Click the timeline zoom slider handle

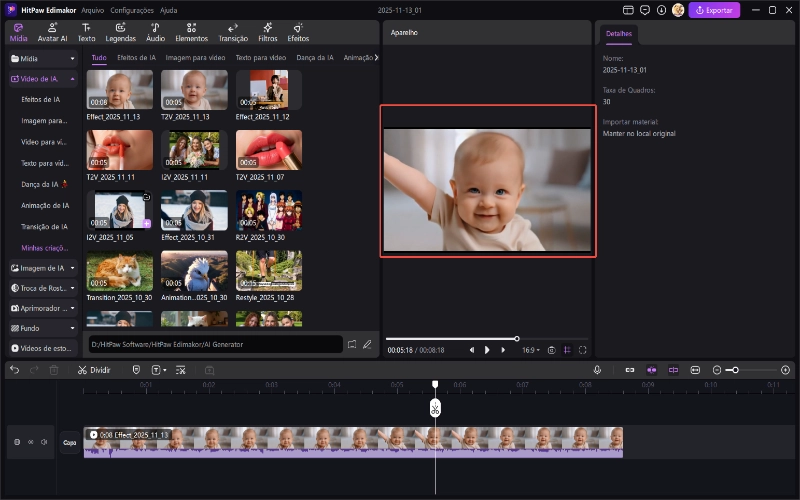736,370
